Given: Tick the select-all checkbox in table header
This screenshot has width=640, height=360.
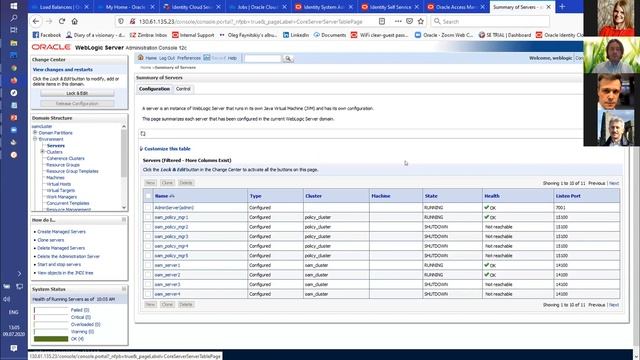Looking at the screenshot, I should [x=148, y=196].
